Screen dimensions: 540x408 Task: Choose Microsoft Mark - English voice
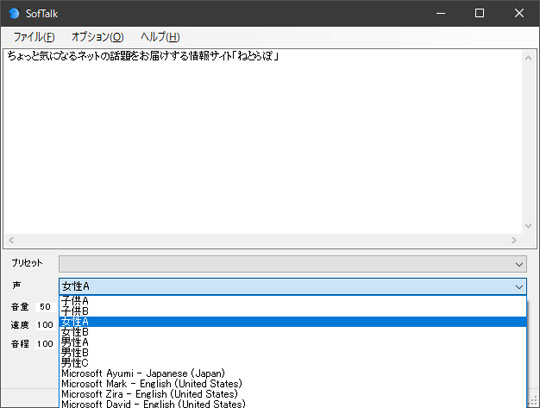(x=293, y=384)
